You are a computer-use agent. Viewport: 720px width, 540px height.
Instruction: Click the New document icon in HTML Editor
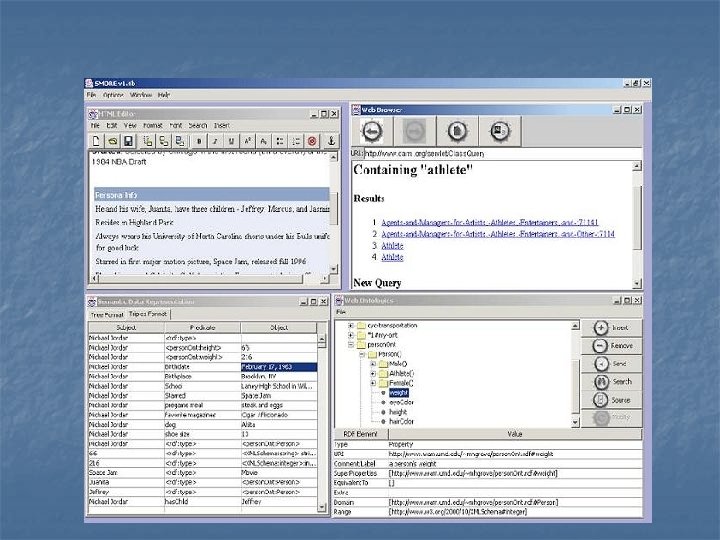tap(96, 141)
